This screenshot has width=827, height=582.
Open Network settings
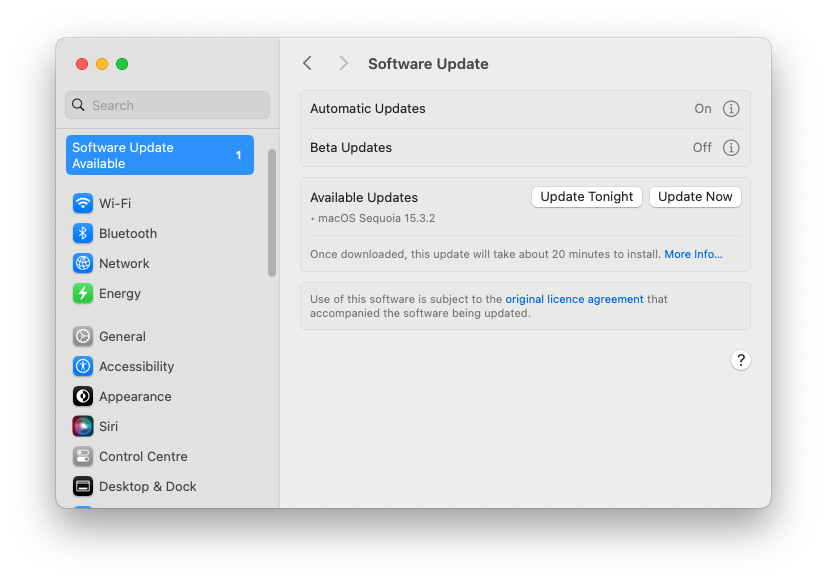83,263
